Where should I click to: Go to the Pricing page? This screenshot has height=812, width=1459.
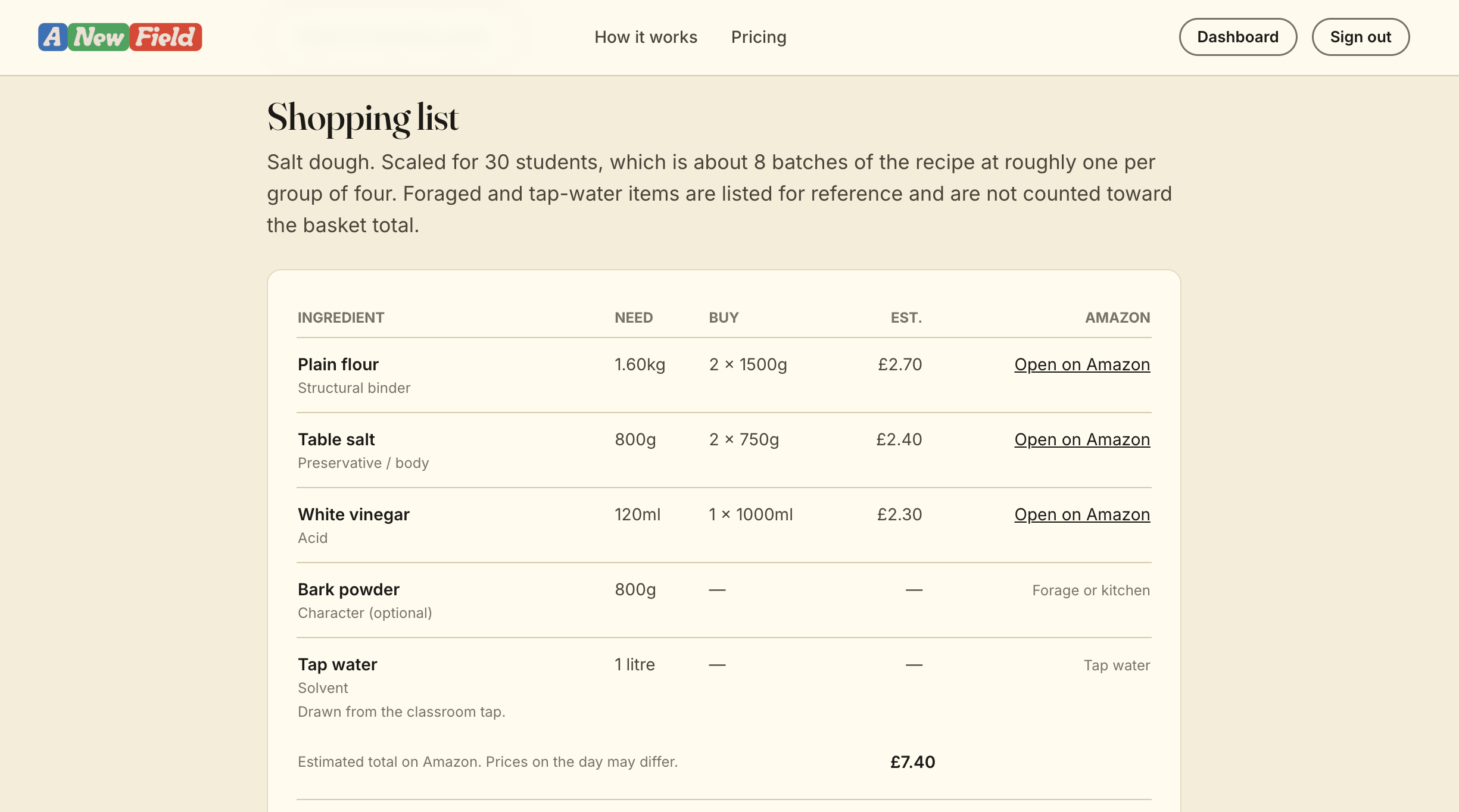[x=758, y=37]
